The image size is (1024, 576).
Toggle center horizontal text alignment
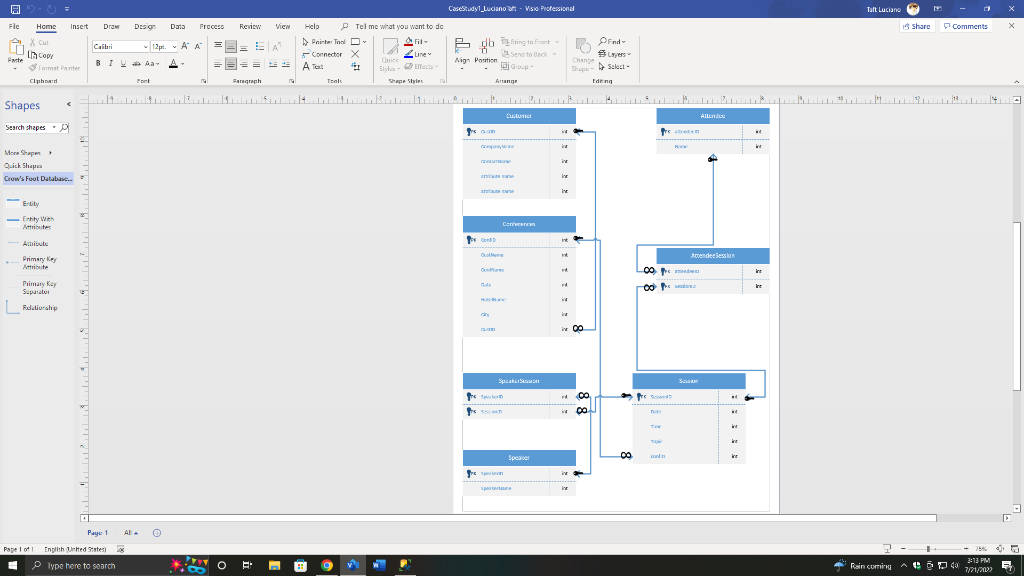coord(231,64)
